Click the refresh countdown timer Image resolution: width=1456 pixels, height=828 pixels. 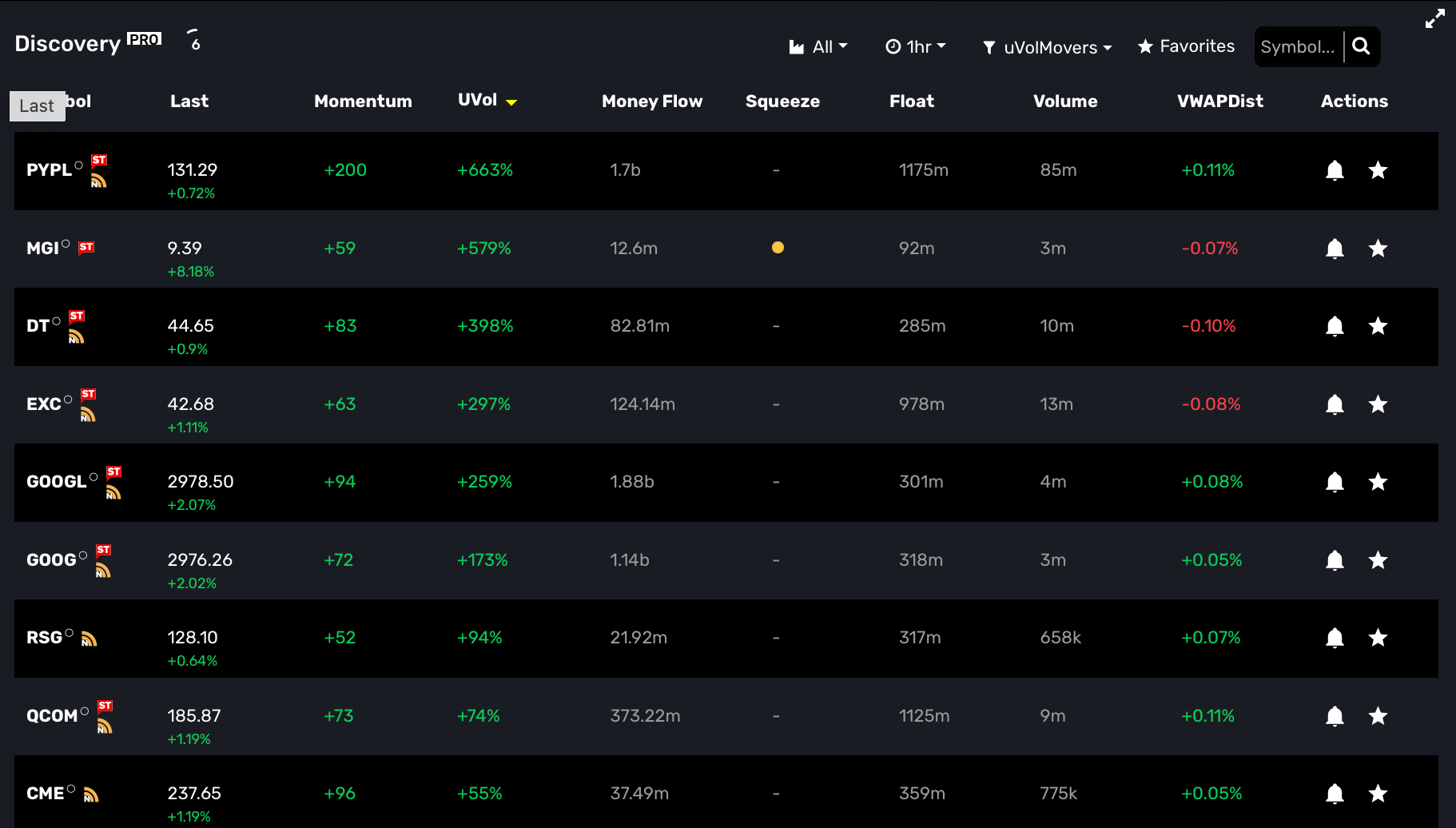tap(194, 40)
